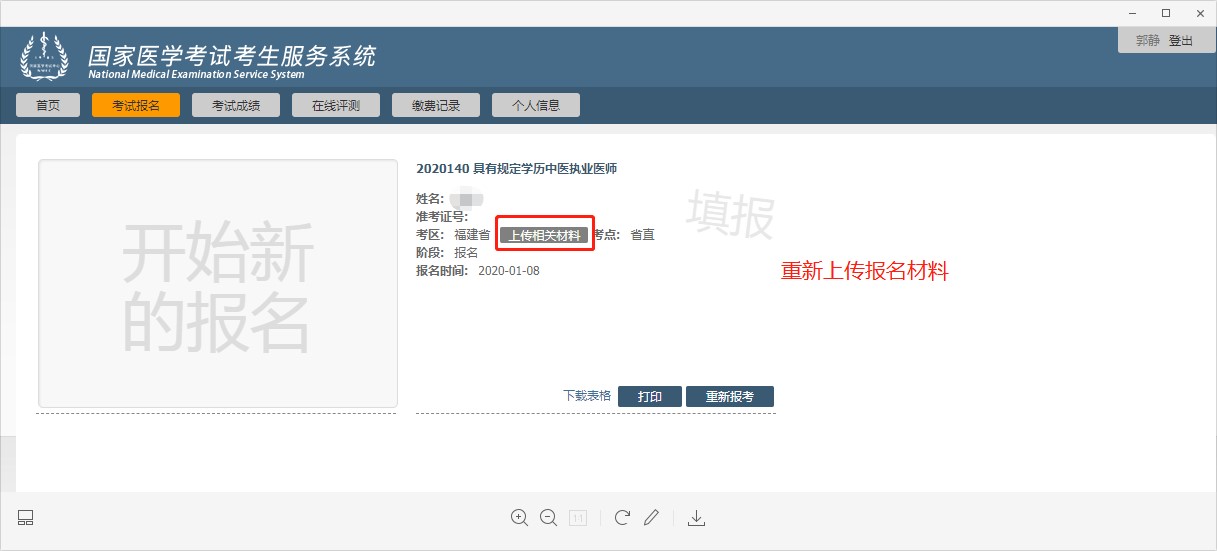Reset image to 1:1 actual size

(578, 517)
